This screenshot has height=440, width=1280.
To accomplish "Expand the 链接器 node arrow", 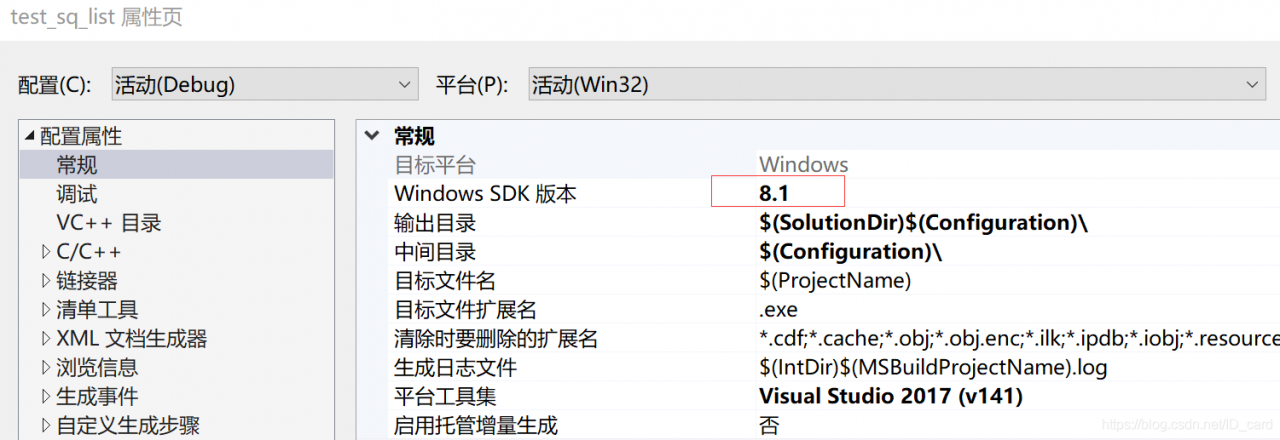I will [x=45, y=281].
